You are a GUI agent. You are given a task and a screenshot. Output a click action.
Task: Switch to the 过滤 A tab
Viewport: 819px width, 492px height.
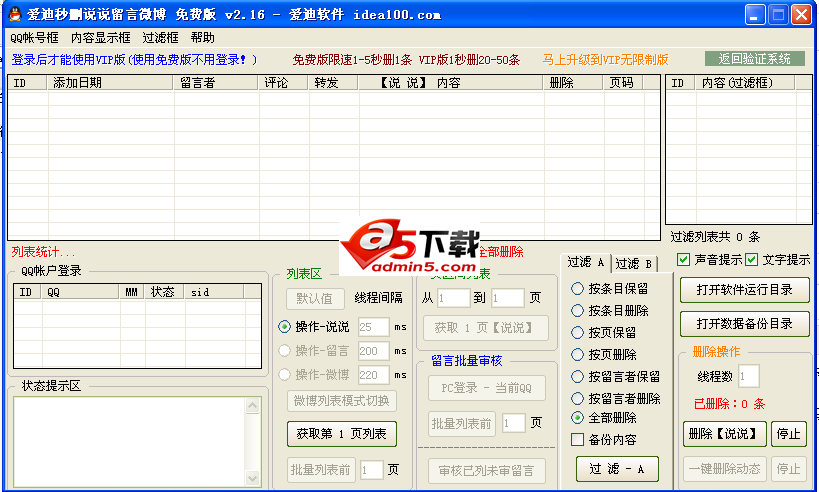click(586, 262)
